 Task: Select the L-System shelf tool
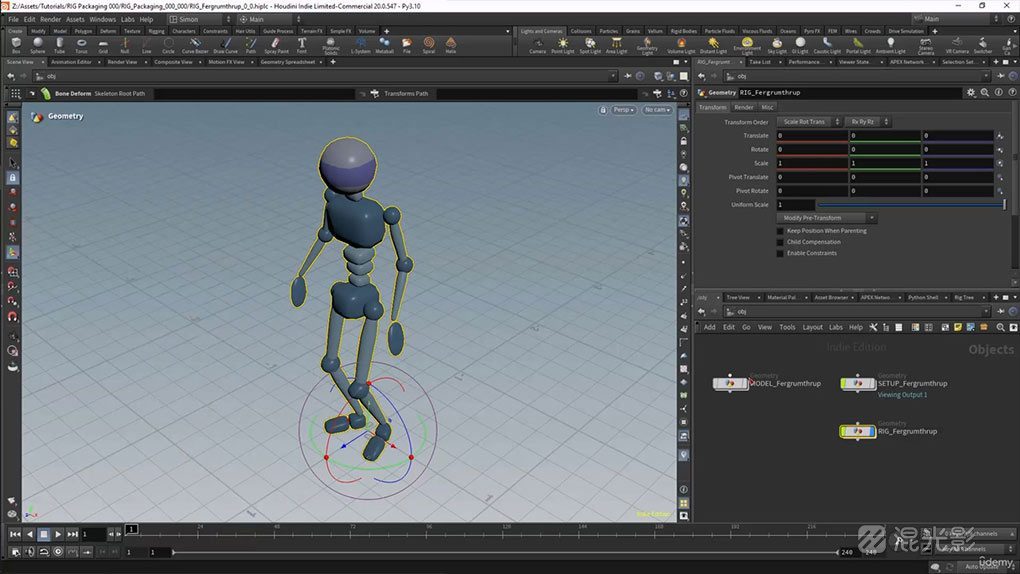360,45
